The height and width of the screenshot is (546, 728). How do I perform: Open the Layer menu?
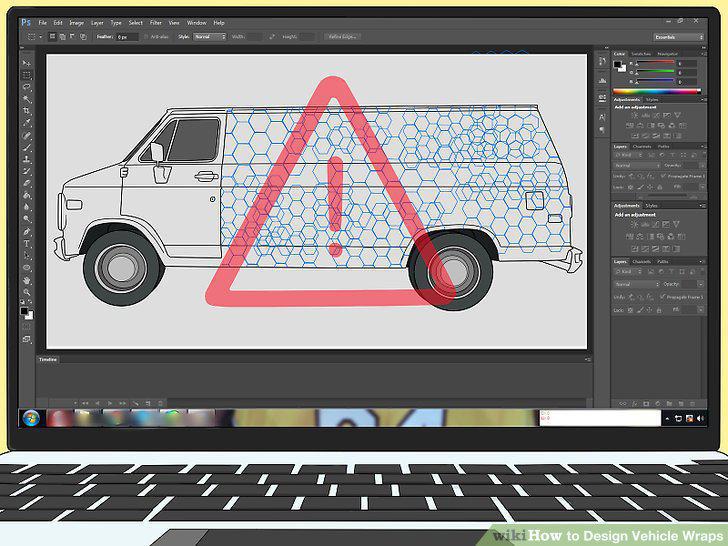click(97, 22)
